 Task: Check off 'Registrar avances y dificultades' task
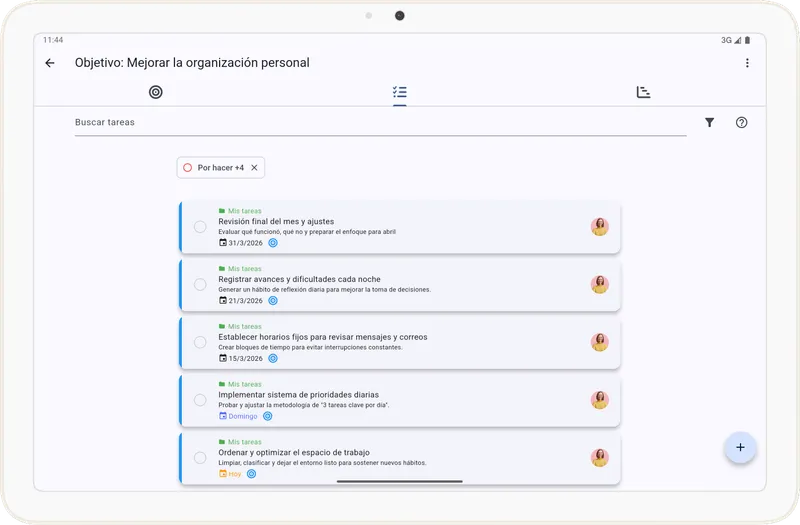(200, 285)
